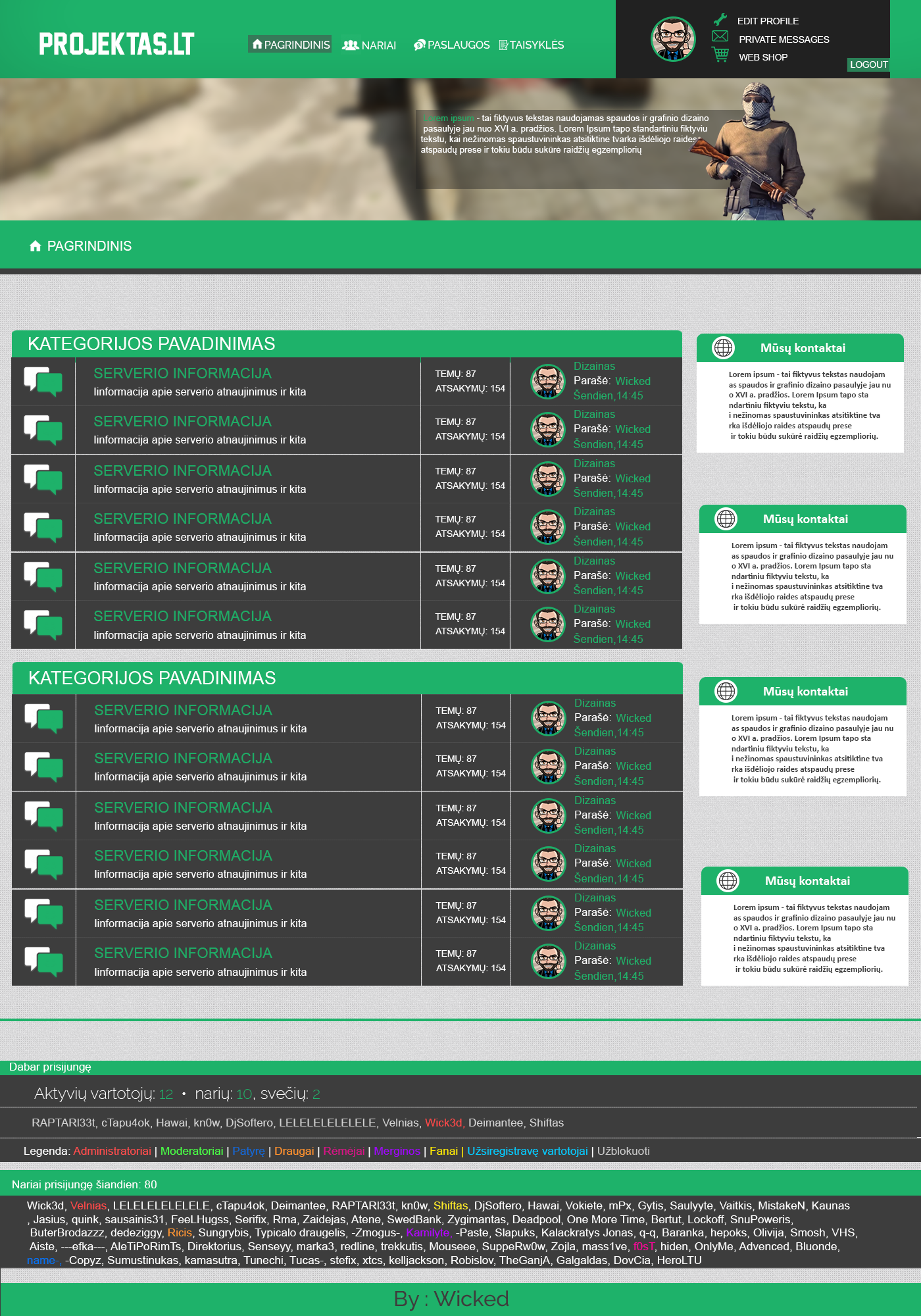Click the user avatar in header
The width and height of the screenshot is (921, 1316).
click(673, 39)
